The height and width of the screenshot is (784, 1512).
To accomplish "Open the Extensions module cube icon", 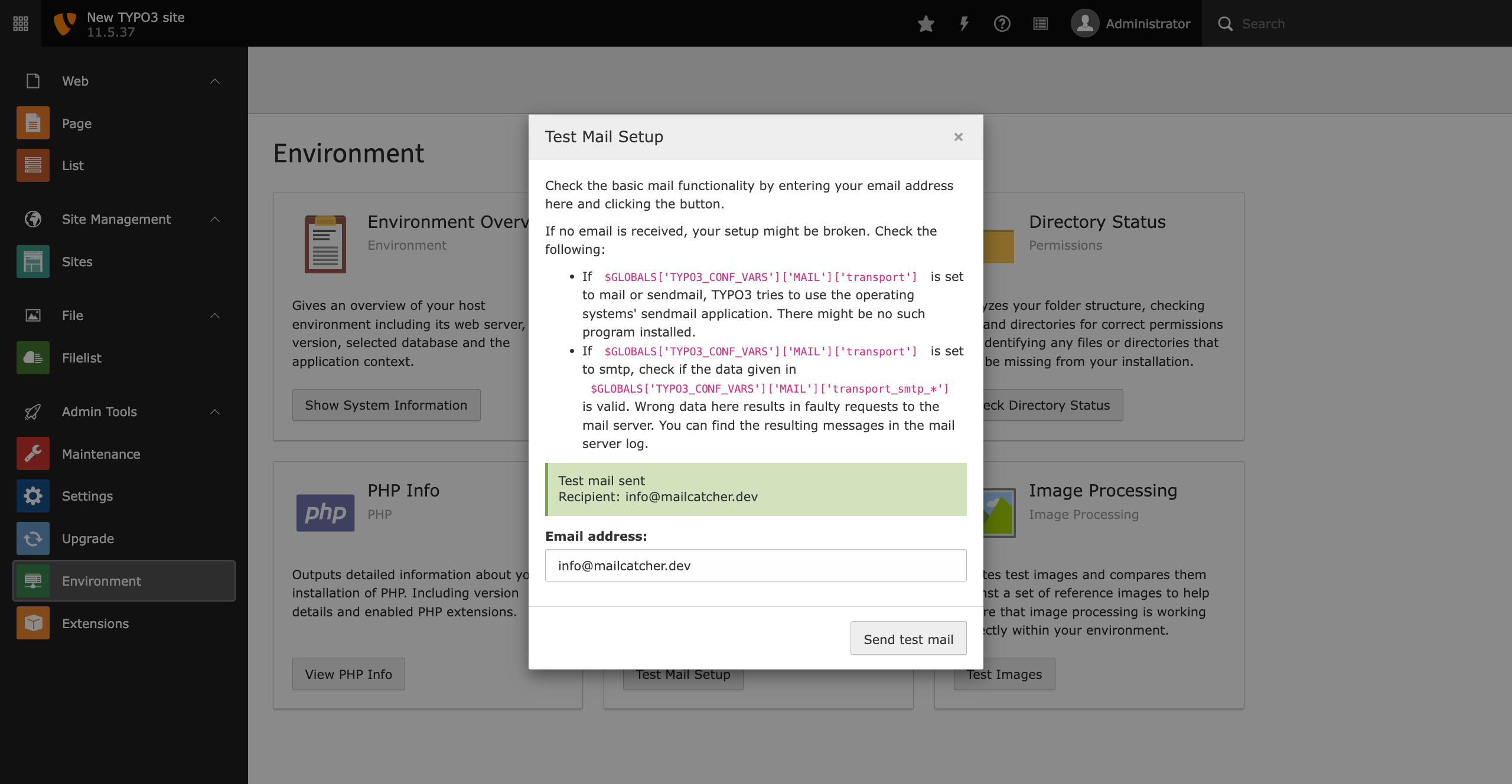I will (32, 622).
